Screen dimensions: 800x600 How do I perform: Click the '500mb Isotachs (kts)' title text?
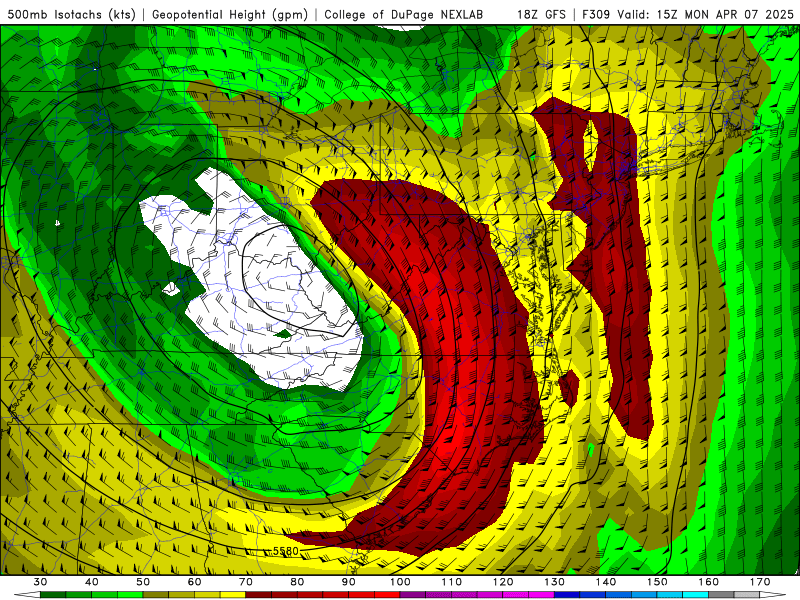71,15
